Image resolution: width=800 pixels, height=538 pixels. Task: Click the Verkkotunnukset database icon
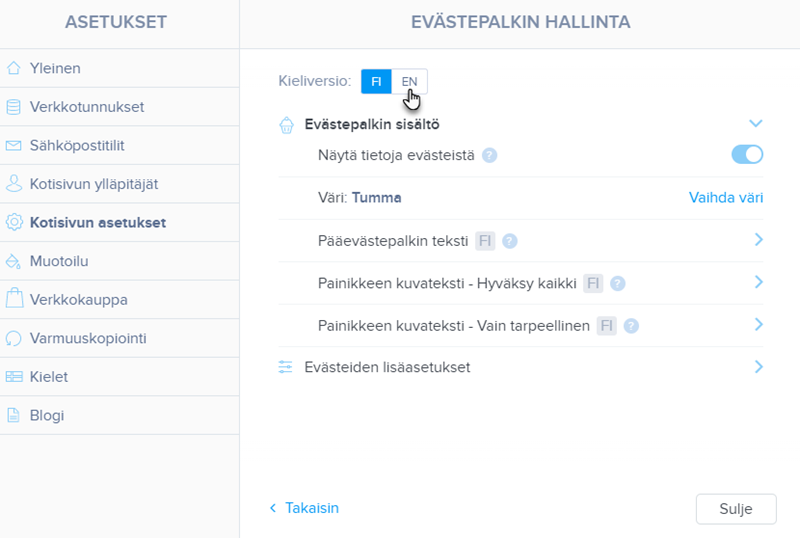pyautogui.click(x=13, y=107)
